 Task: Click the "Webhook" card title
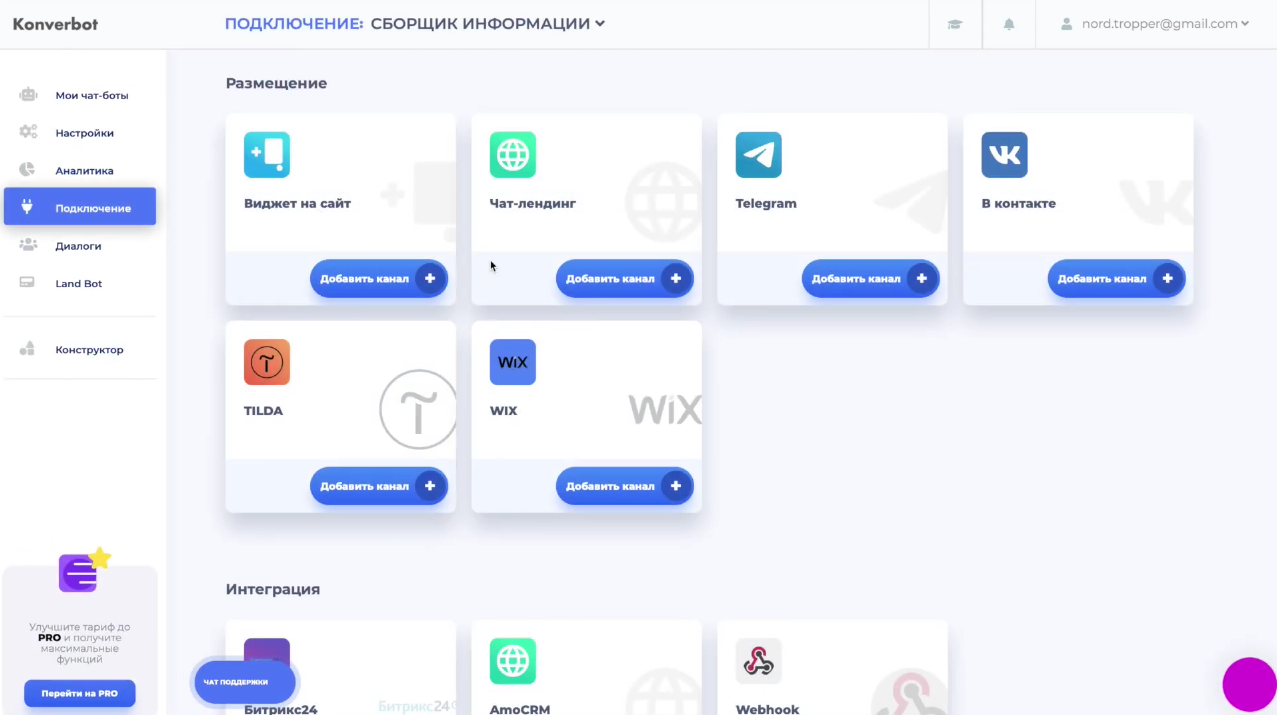coord(768,709)
